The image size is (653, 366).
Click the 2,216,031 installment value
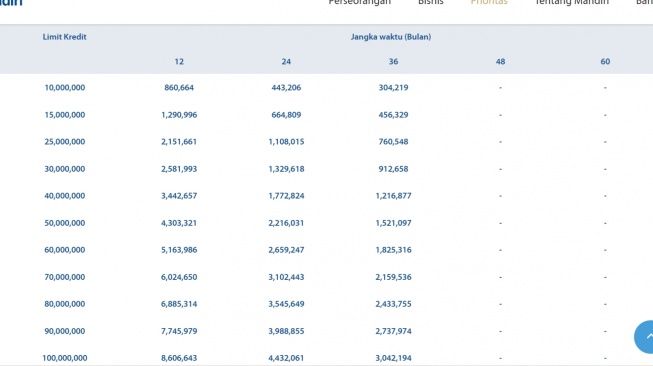tap(286, 223)
